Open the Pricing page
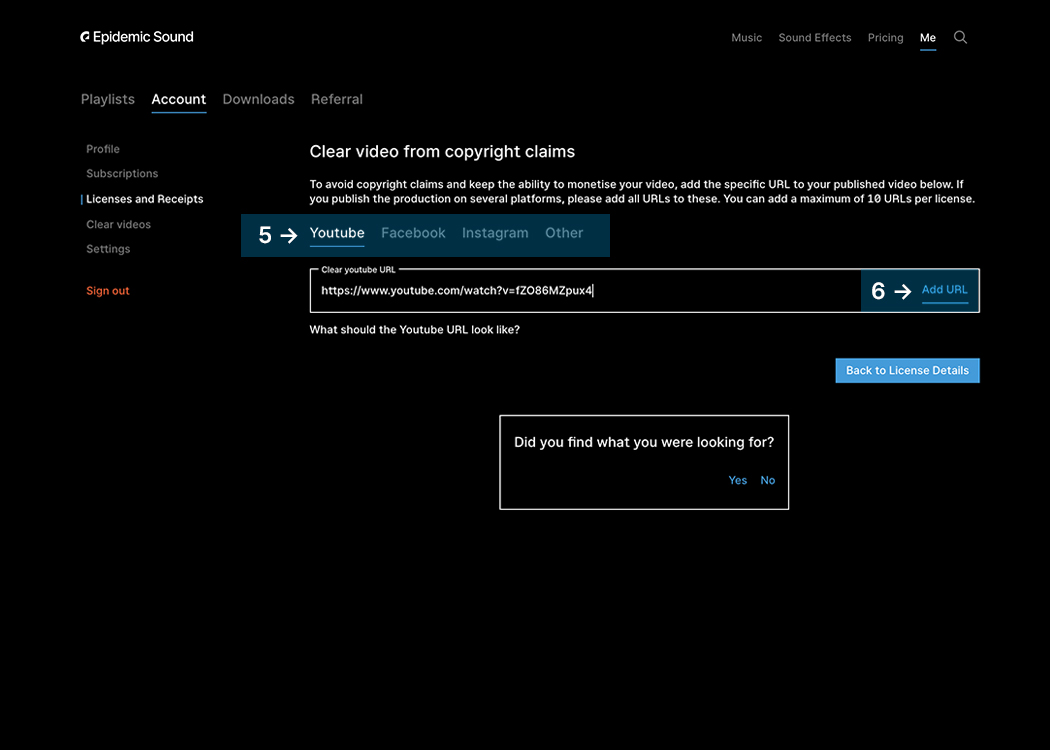The height and width of the screenshot is (750, 1050). pyautogui.click(x=885, y=38)
